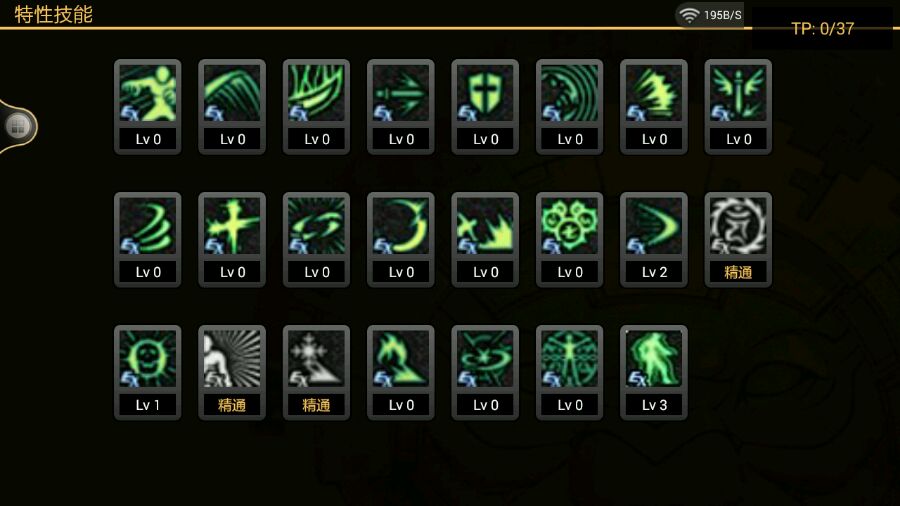Tap the TP: 0/37 points counter
Image resolution: width=900 pixels, height=506 pixels.
pyautogui.click(x=823, y=29)
